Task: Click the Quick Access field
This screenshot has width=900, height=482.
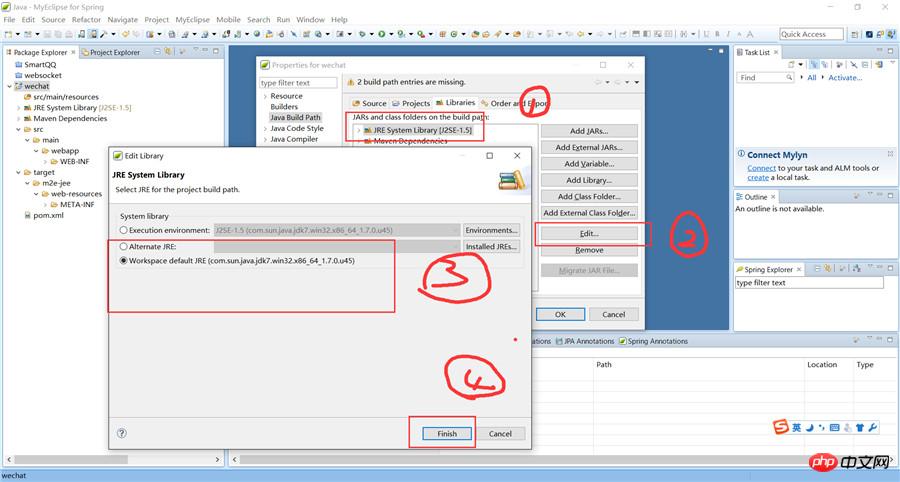Action: pyautogui.click(x=811, y=34)
